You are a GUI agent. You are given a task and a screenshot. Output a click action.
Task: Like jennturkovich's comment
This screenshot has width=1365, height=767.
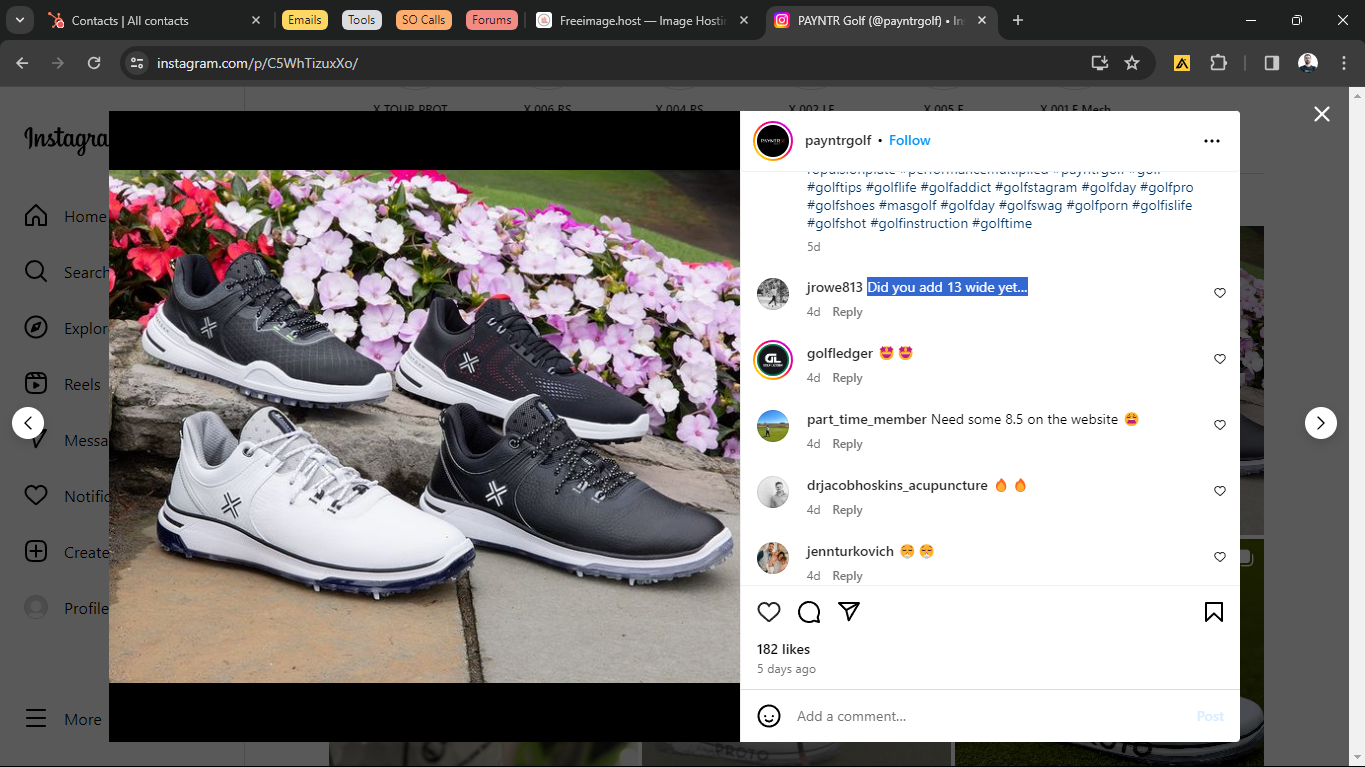(x=1220, y=557)
